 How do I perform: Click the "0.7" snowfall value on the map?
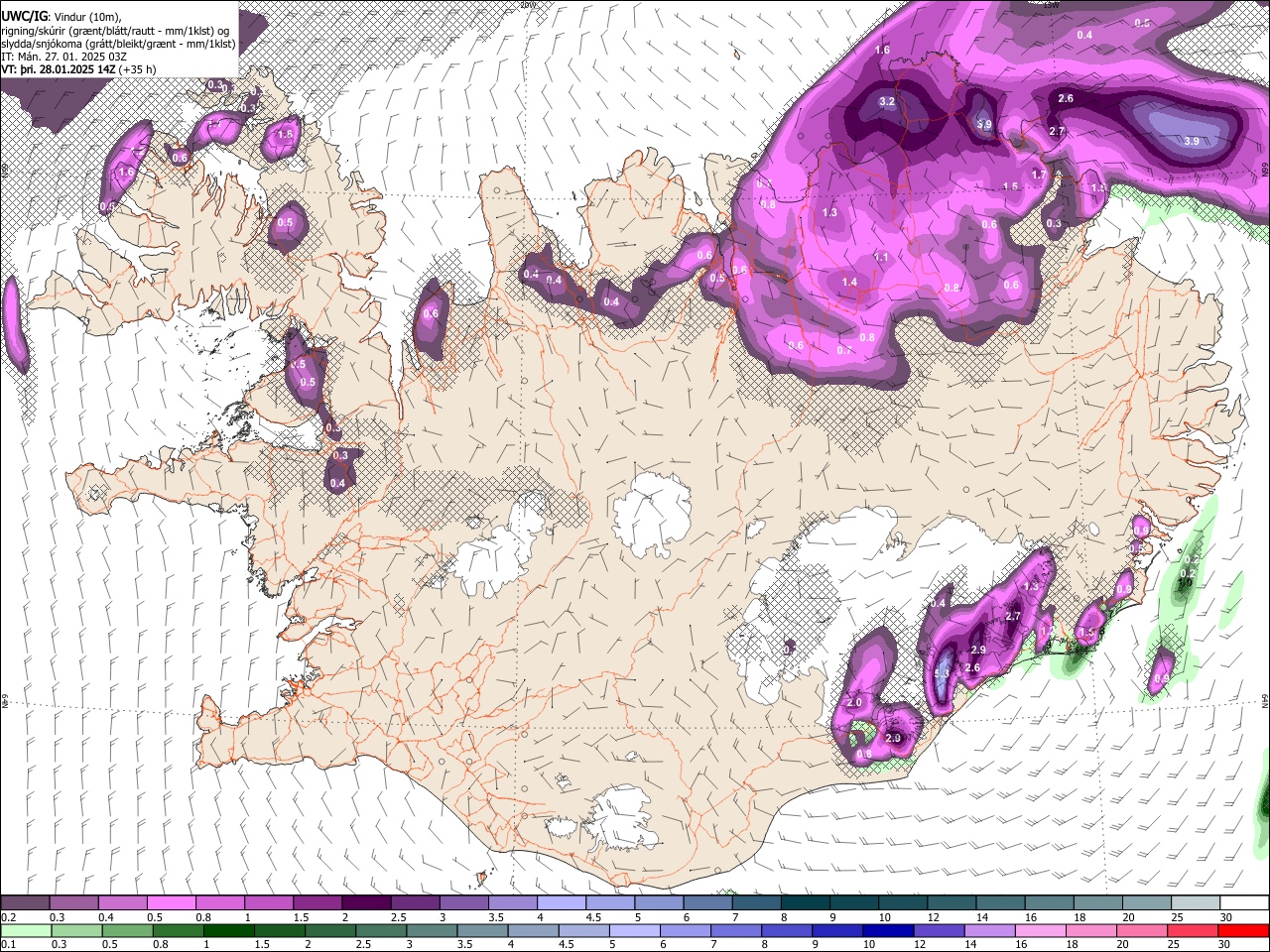tap(844, 350)
